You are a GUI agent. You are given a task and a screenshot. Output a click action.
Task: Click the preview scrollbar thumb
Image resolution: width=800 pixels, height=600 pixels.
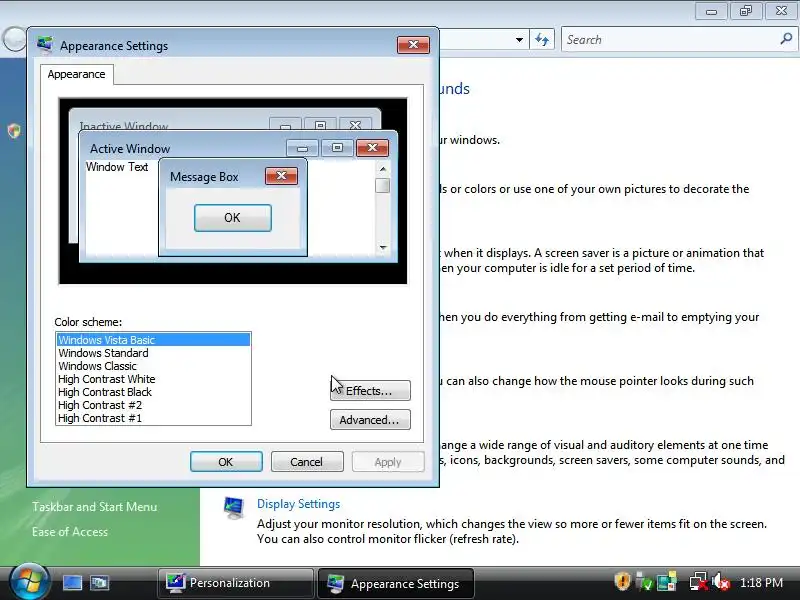point(383,185)
